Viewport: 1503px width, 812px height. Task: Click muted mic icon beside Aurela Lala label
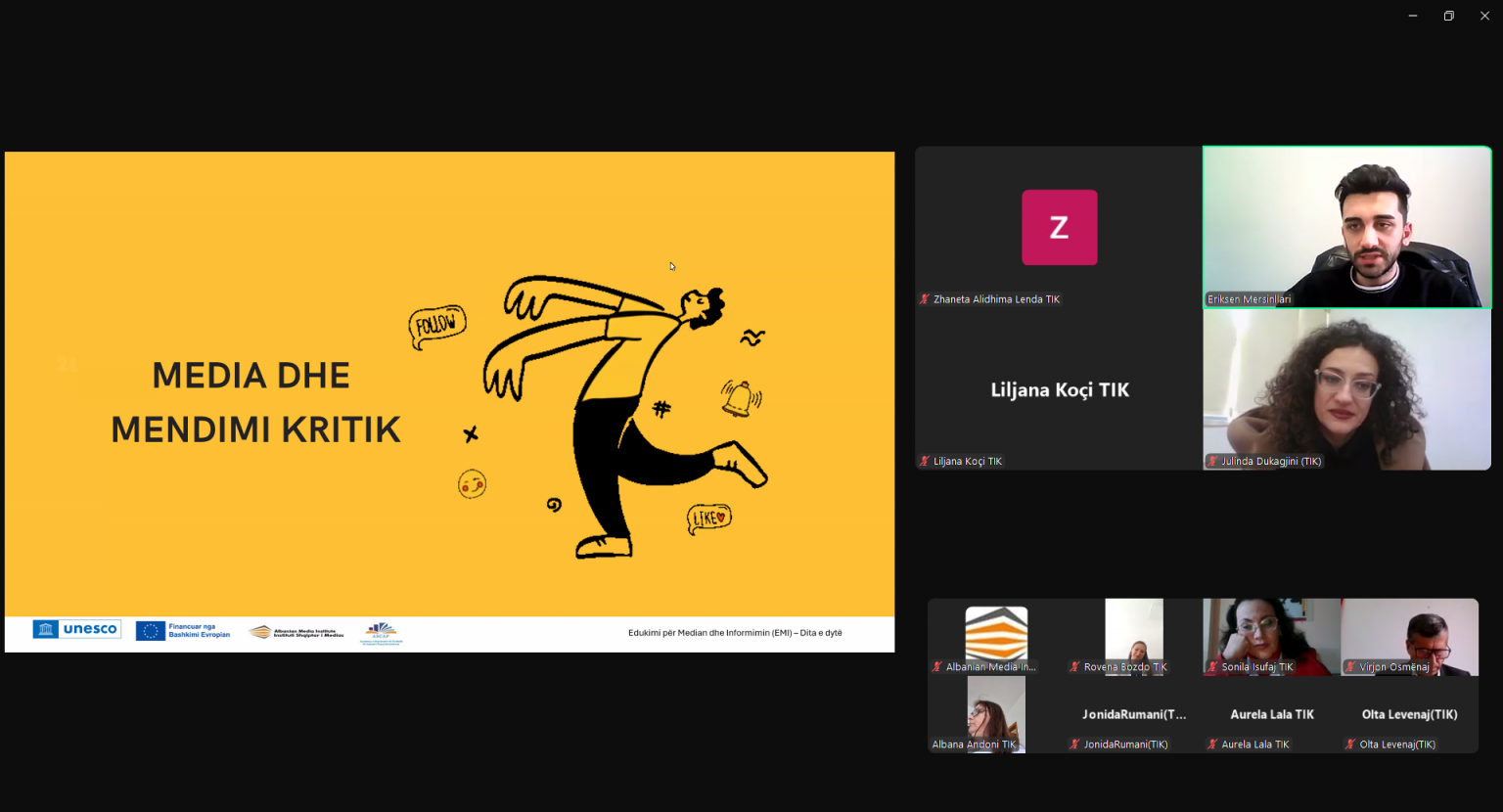coord(1212,744)
